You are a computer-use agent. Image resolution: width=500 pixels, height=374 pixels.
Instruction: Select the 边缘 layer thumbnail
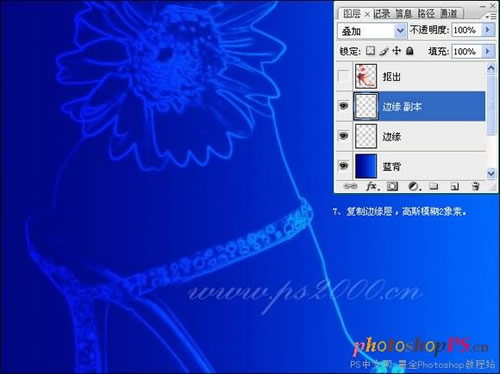click(366, 136)
